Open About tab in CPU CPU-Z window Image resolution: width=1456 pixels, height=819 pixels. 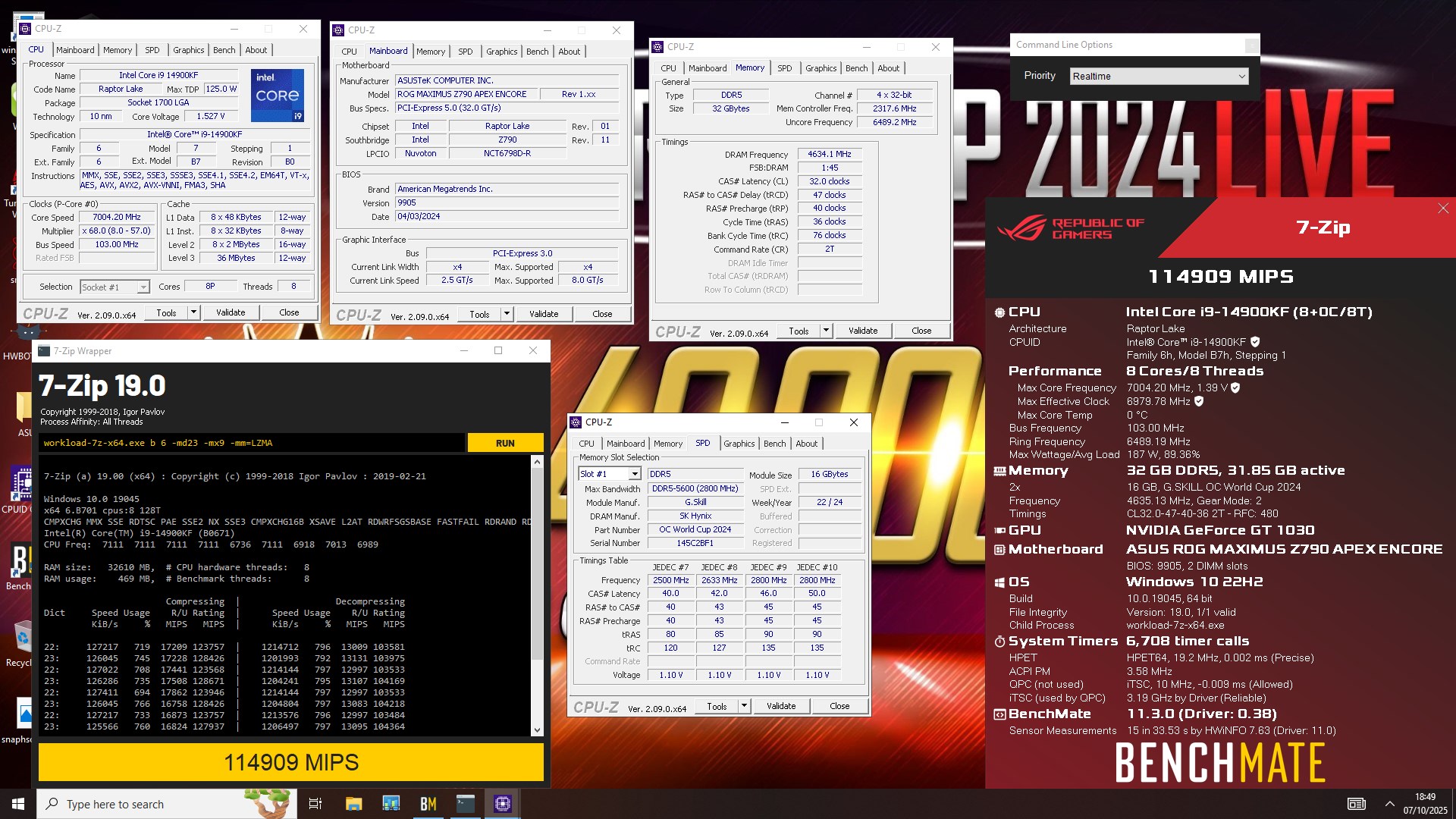click(x=256, y=50)
